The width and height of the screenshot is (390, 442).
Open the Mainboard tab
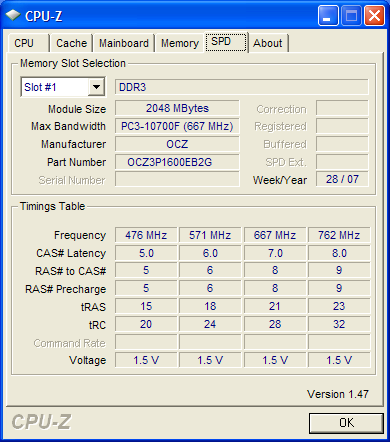(x=124, y=43)
